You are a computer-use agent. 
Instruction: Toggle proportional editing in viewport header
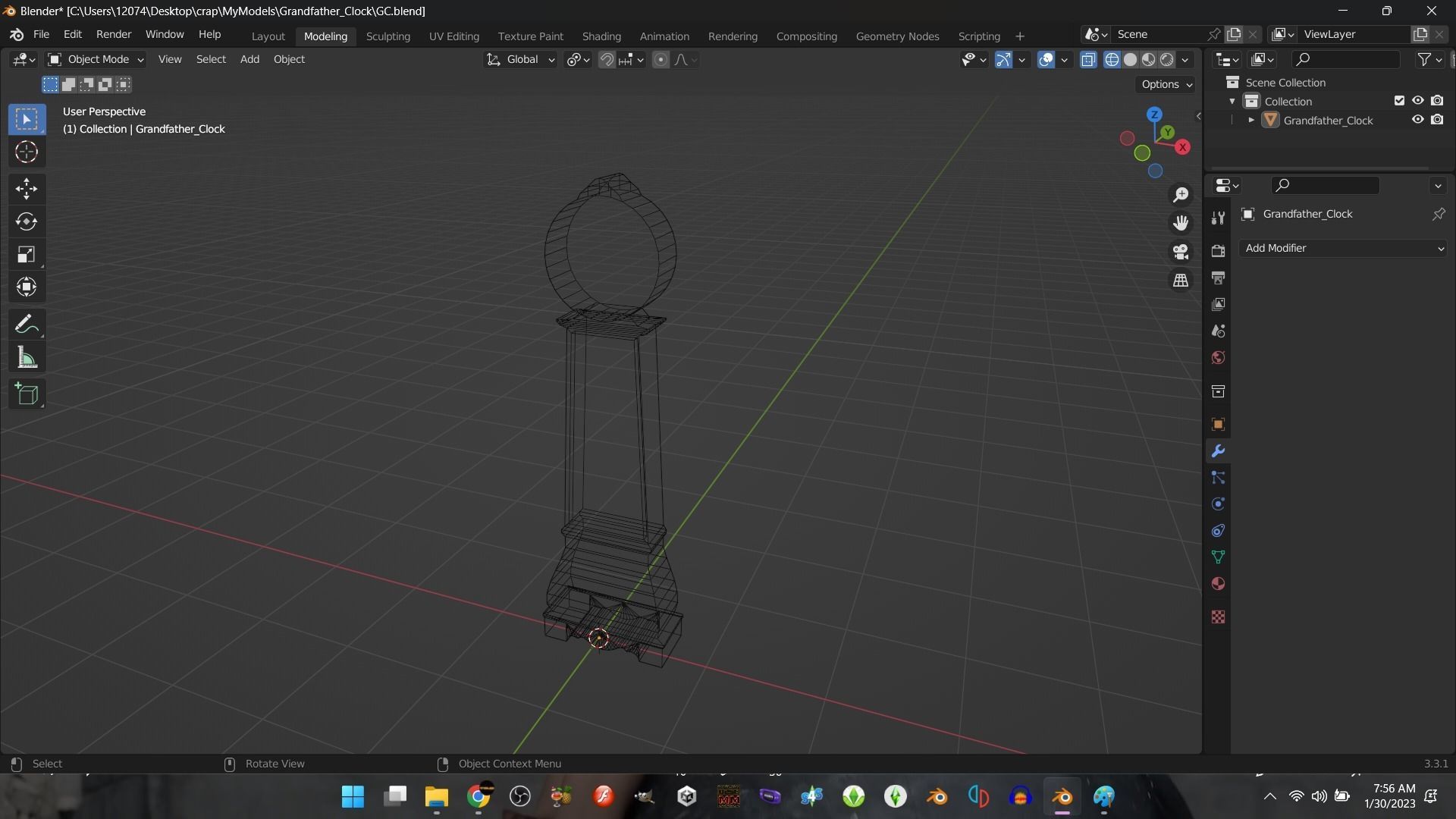pyautogui.click(x=661, y=59)
